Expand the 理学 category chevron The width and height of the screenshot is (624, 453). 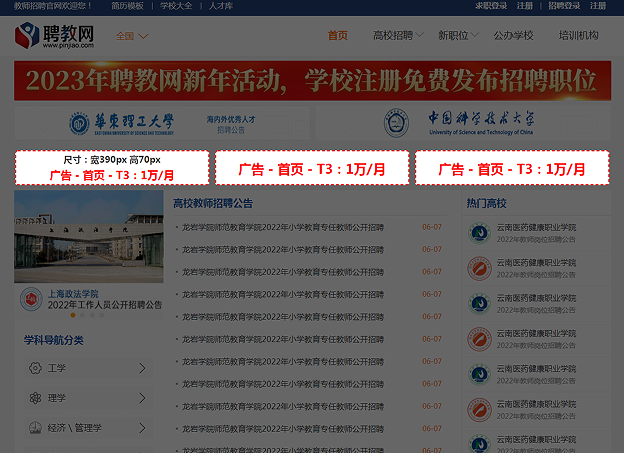pos(142,398)
